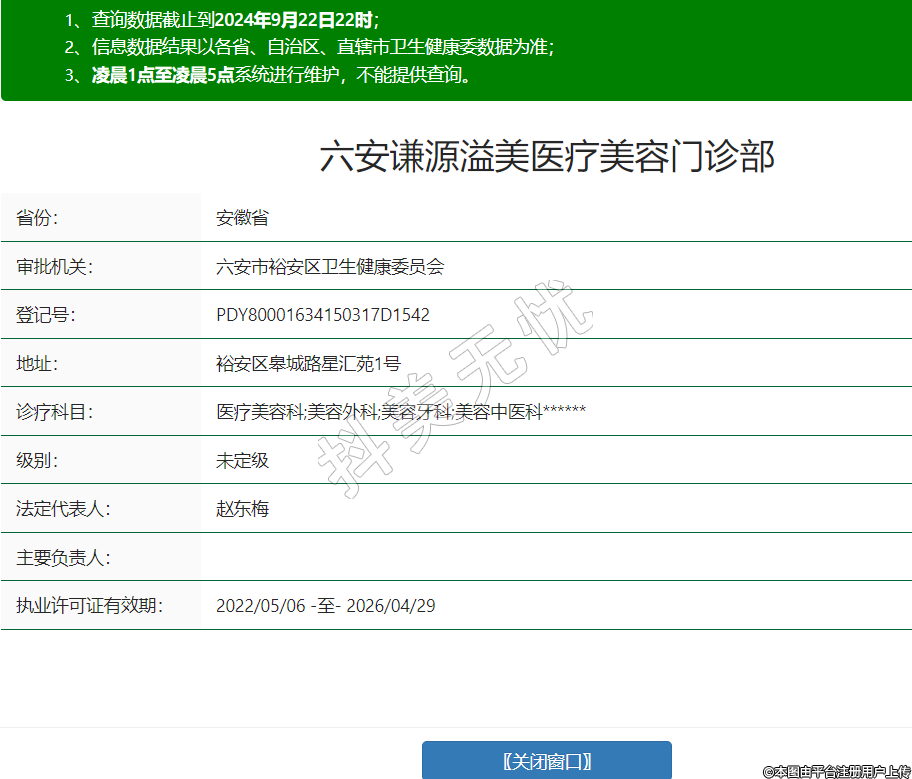
Task: Click the 省份 row label
Action: 38,218
